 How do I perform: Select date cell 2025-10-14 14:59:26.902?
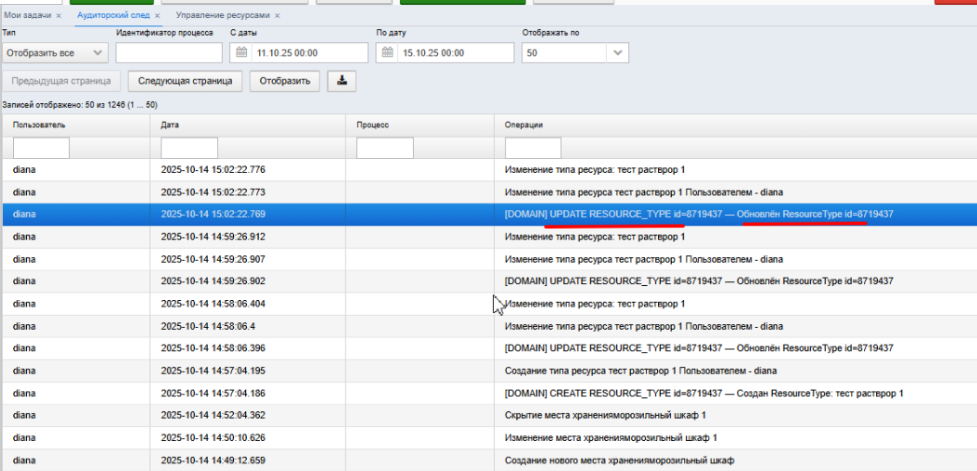(x=213, y=282)
